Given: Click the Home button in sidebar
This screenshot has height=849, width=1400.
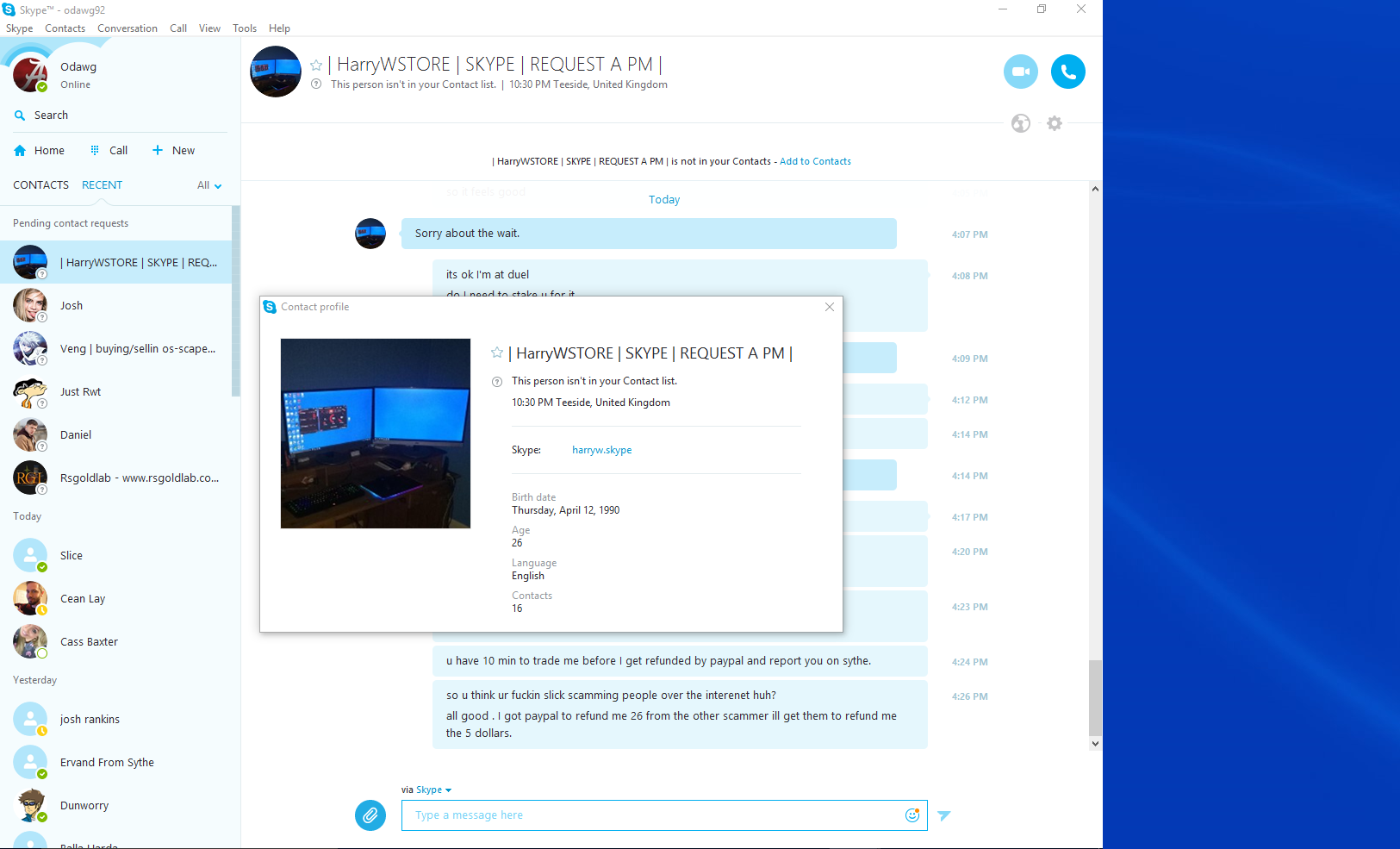Looking at the screenshot, I should pyautogui.click(x=39, y=151).
